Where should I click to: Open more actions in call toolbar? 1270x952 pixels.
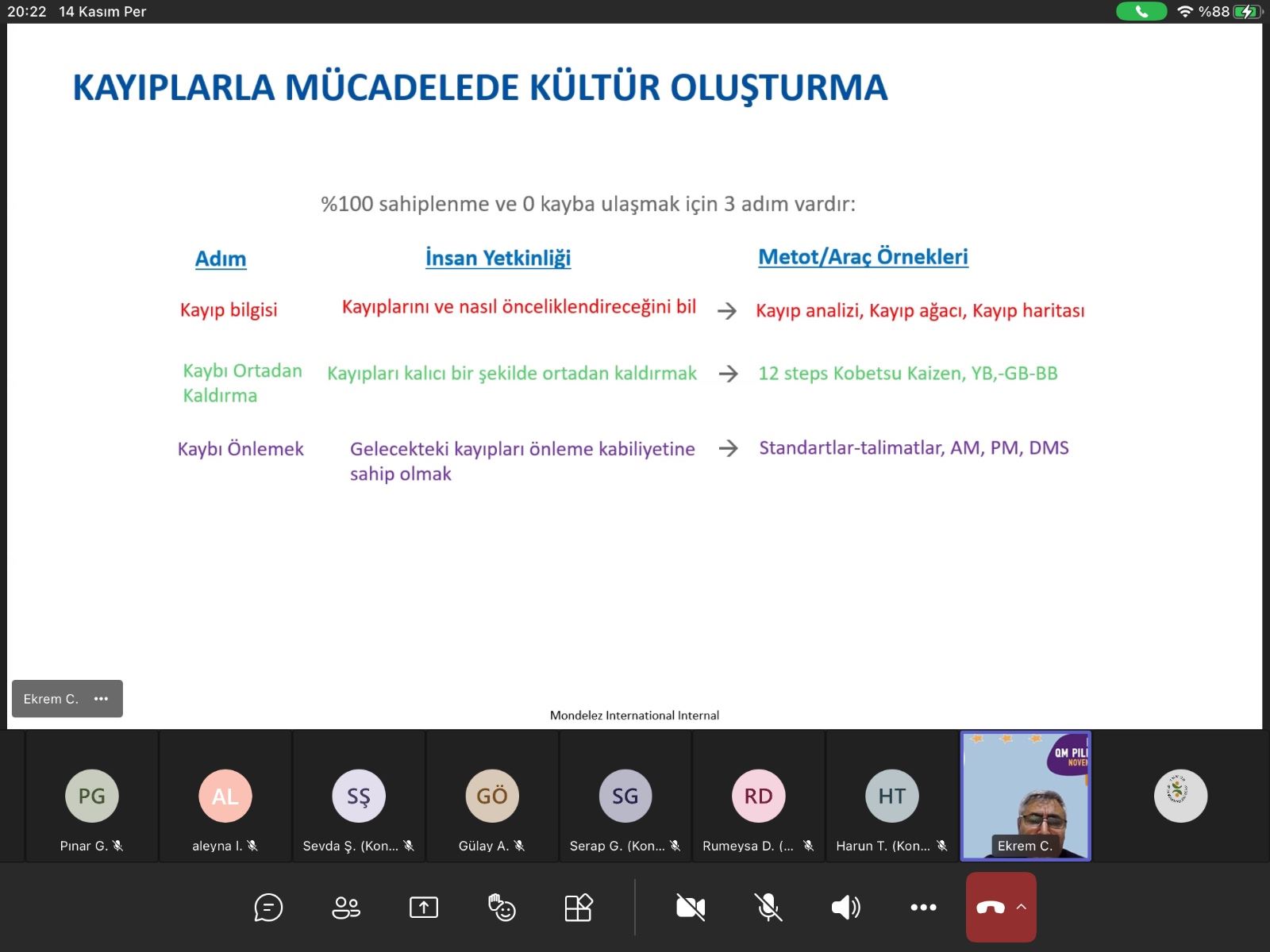(923, 907)
